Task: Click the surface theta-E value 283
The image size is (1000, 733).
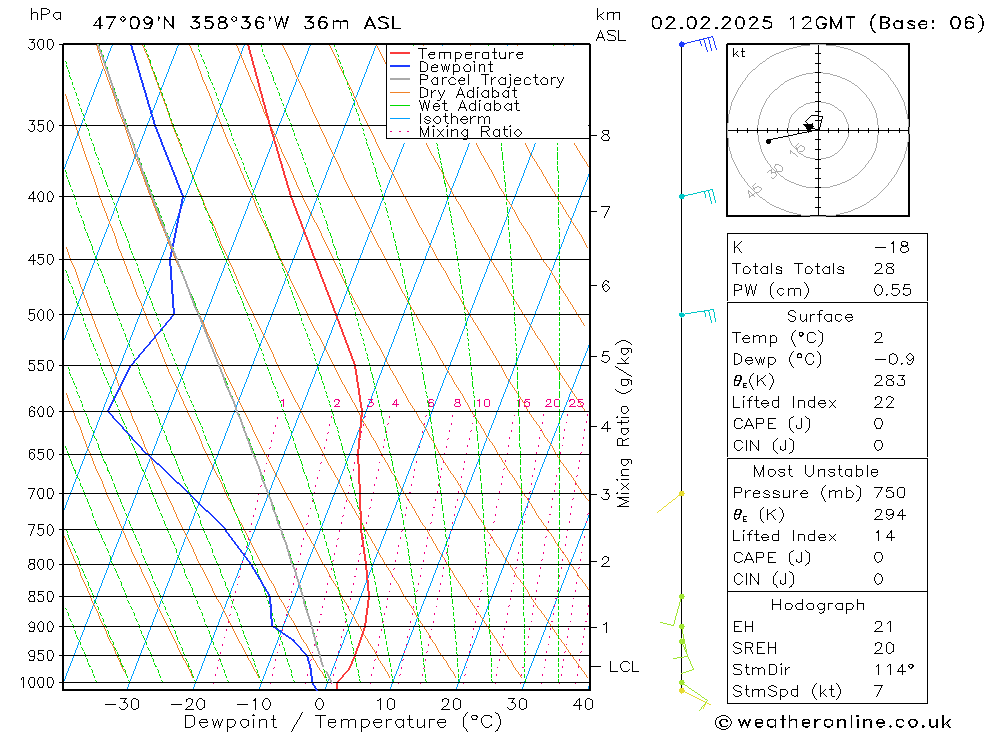Action: 890,381
